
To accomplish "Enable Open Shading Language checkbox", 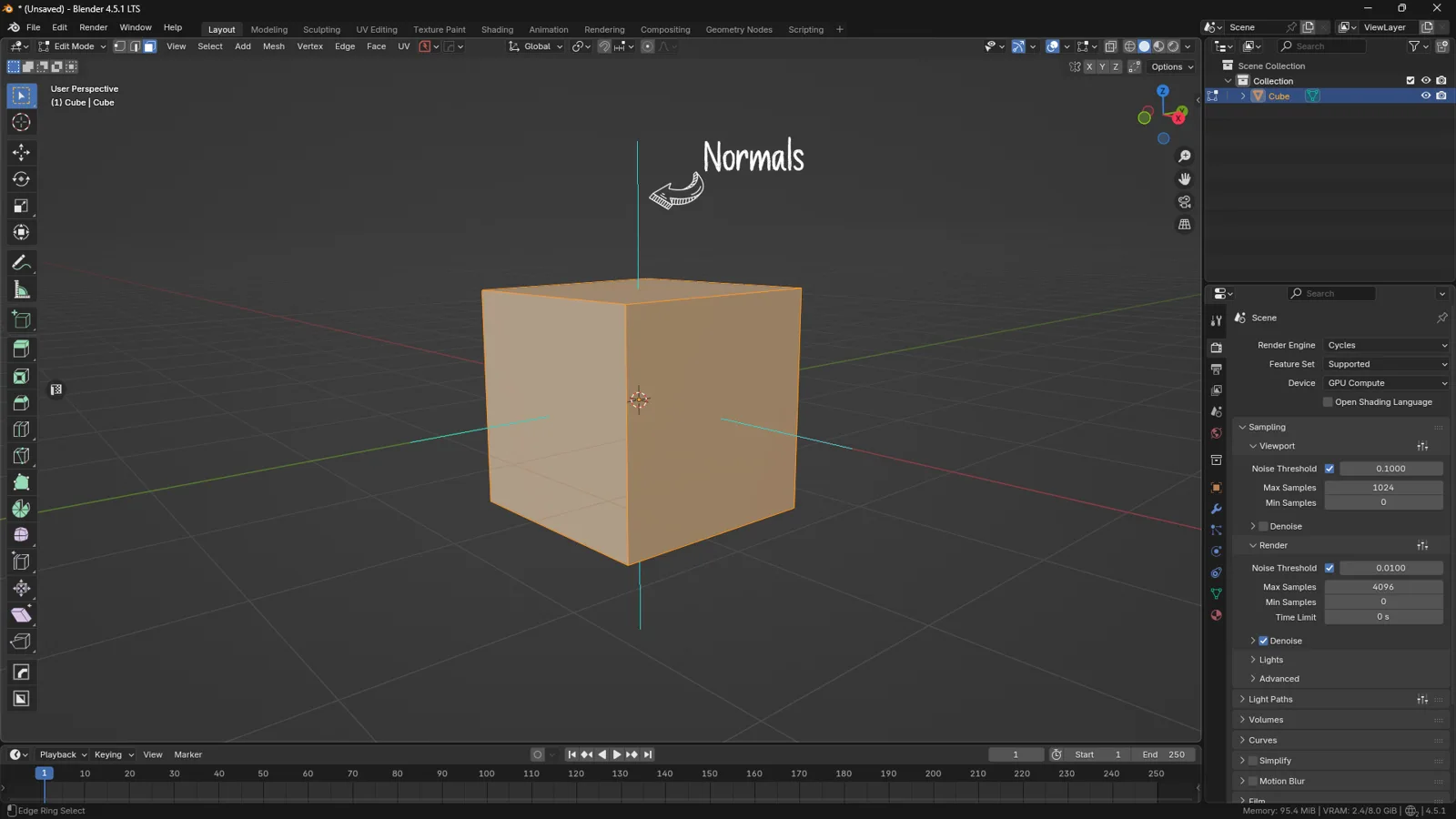I will [x=1328, y=402].
